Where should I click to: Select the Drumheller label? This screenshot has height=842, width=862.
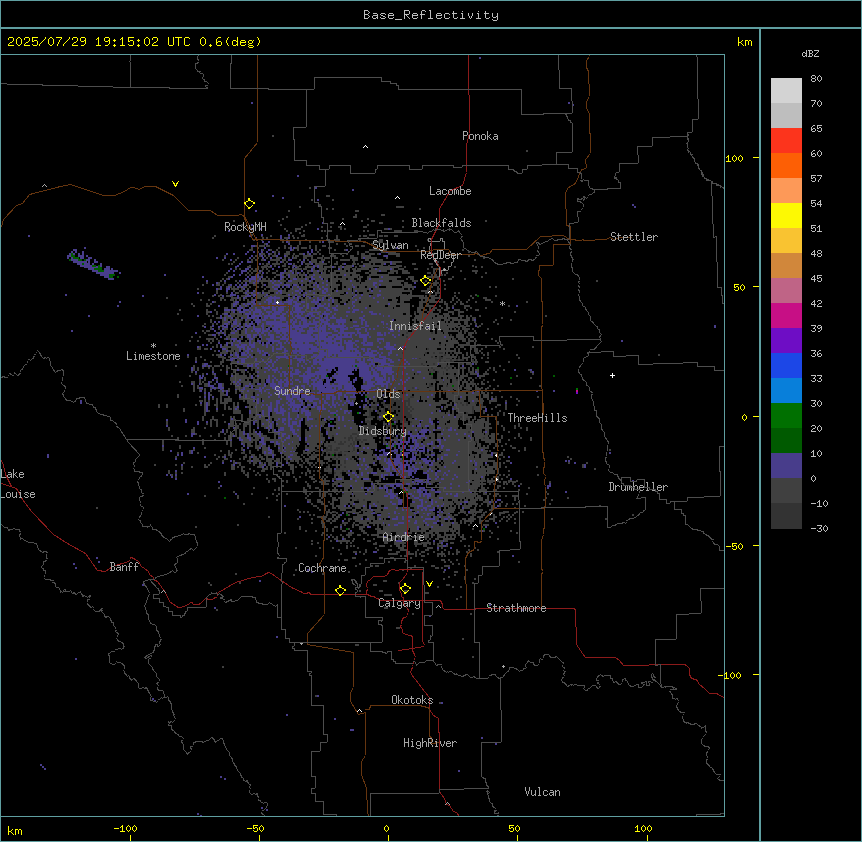click(x=638, y=487)
